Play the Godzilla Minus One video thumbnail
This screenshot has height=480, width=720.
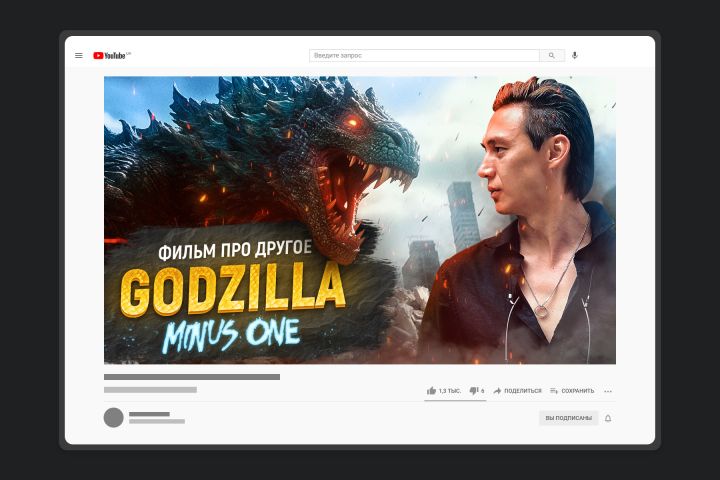[360, 220]
